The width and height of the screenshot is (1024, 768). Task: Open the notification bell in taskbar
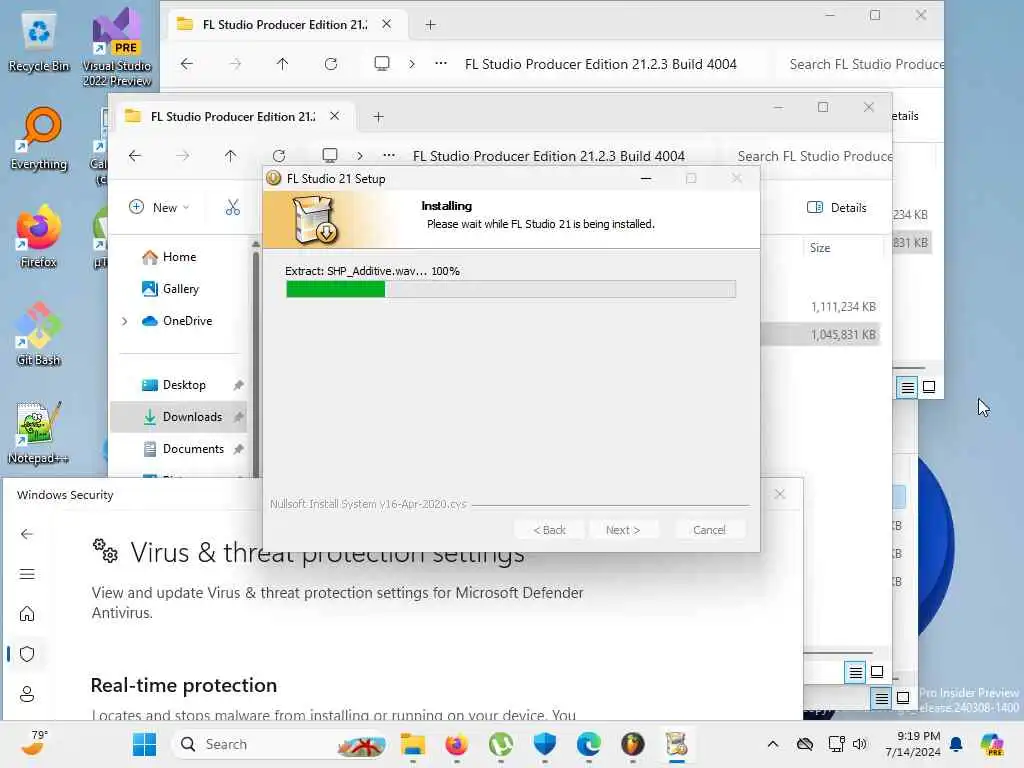point(956,744)
